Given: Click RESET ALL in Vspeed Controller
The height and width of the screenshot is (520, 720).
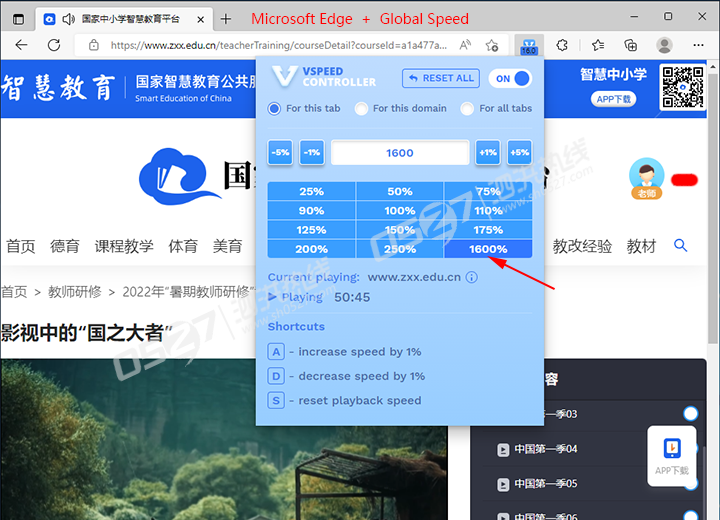Looking at the screenshot, I should 441,78.
